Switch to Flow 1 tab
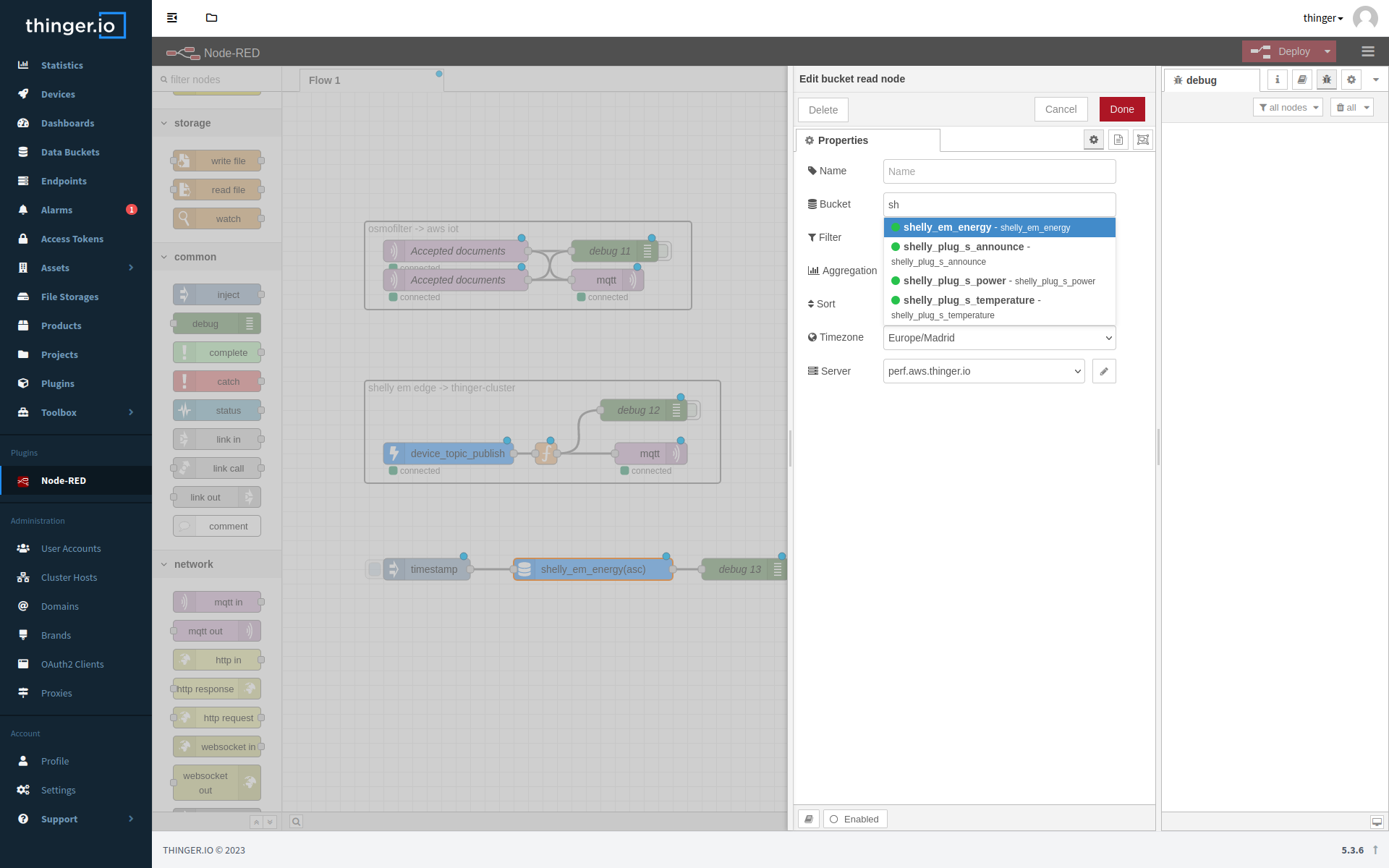This screenshot has width=1389, height=868. (x=372, y=80)
